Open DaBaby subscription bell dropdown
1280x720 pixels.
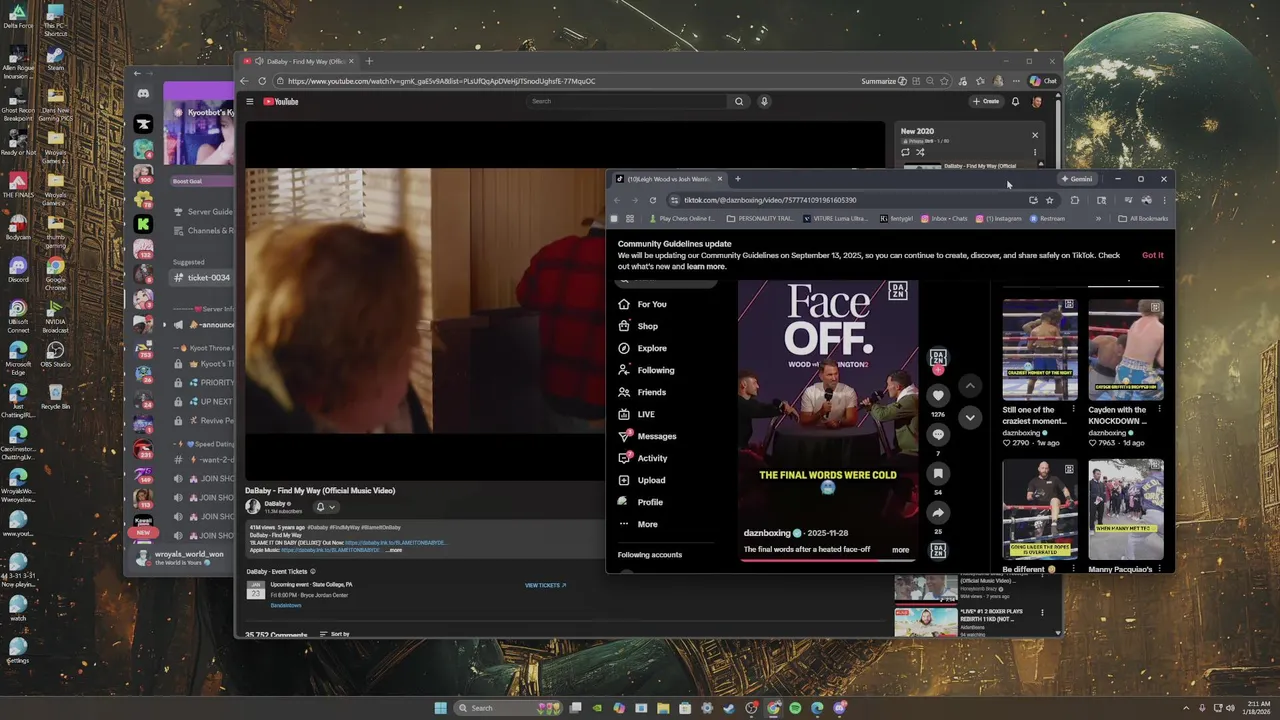325,507
